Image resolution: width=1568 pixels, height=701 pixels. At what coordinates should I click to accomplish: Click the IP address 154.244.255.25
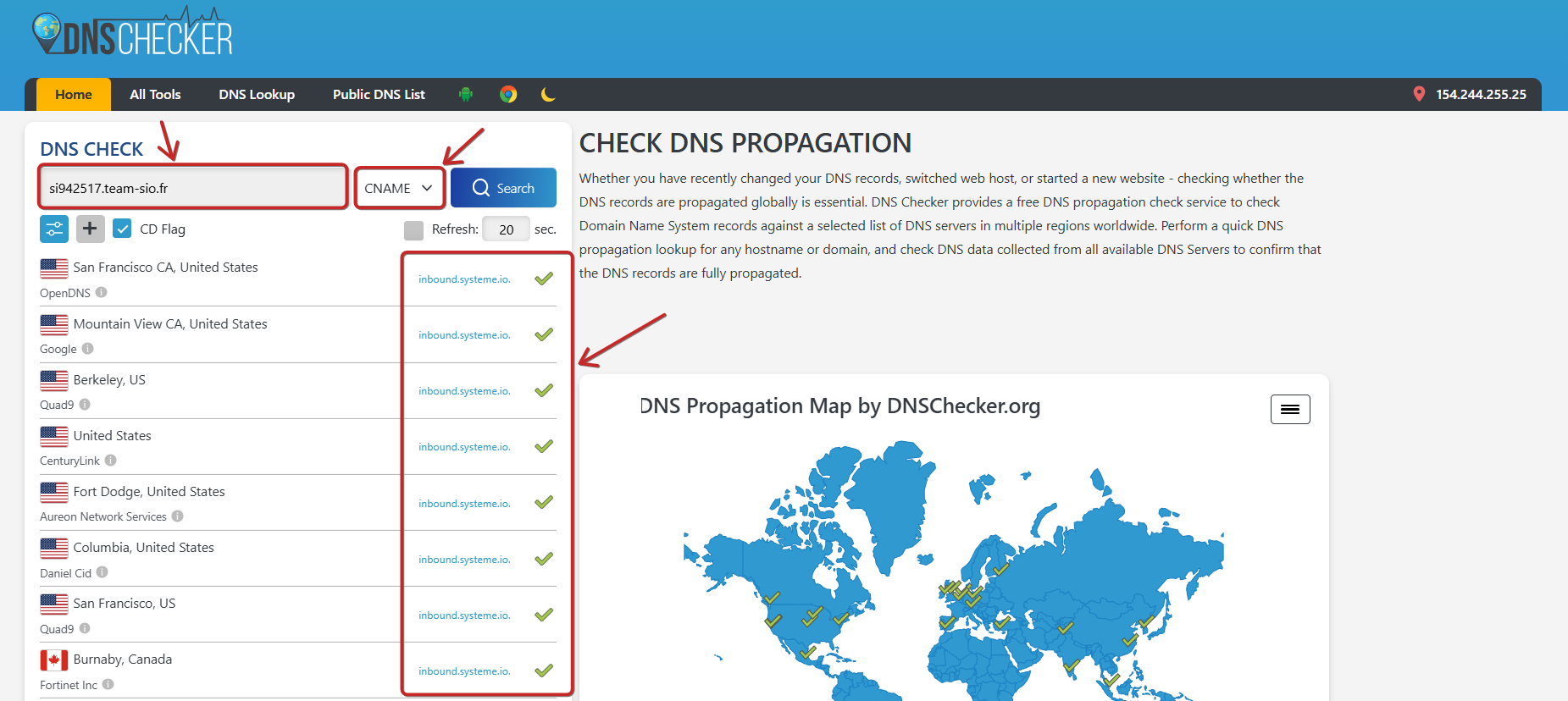1481,94
